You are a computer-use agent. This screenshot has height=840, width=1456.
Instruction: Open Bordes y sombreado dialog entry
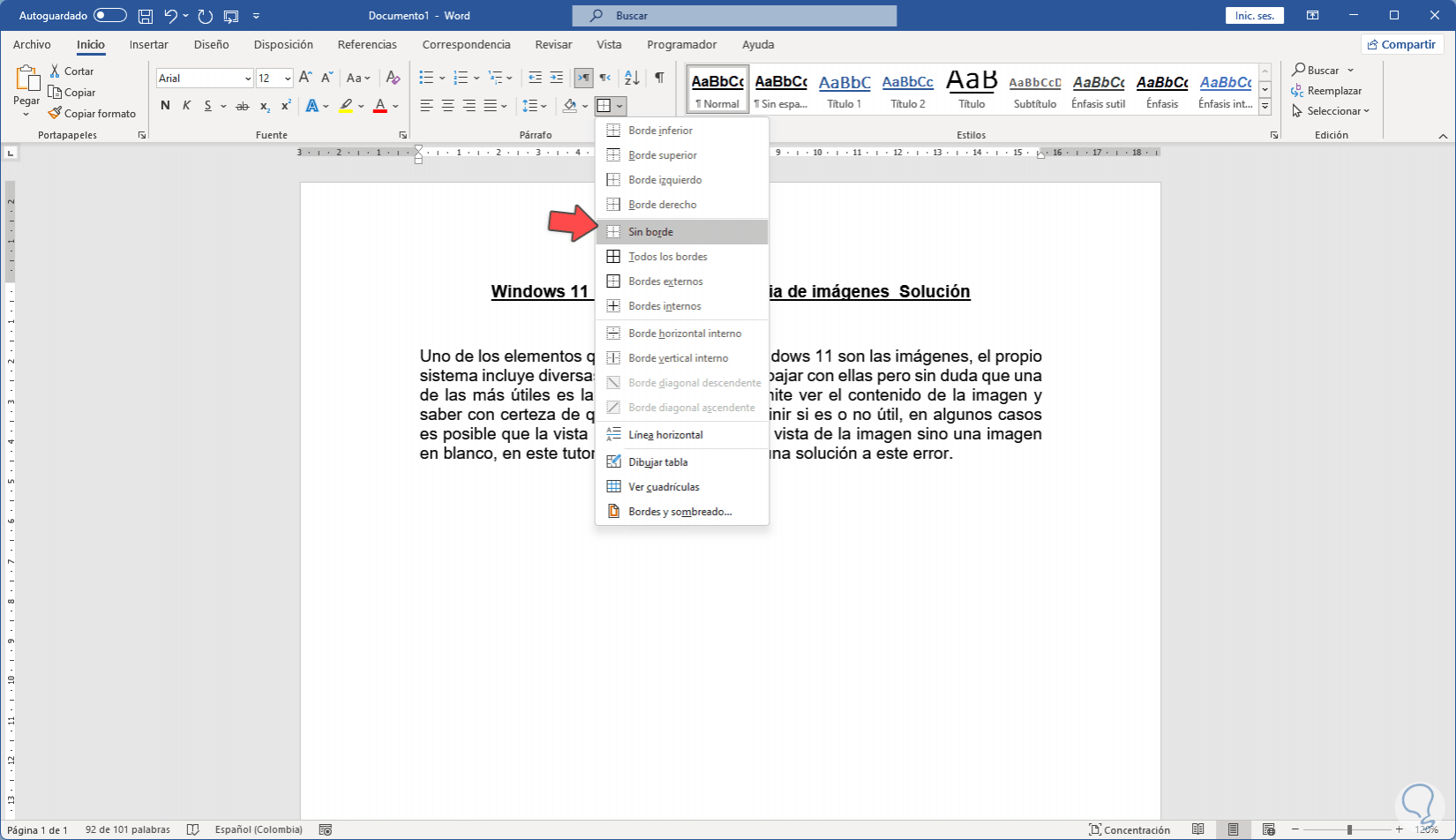pyautogui.click(x=682, y=512)
